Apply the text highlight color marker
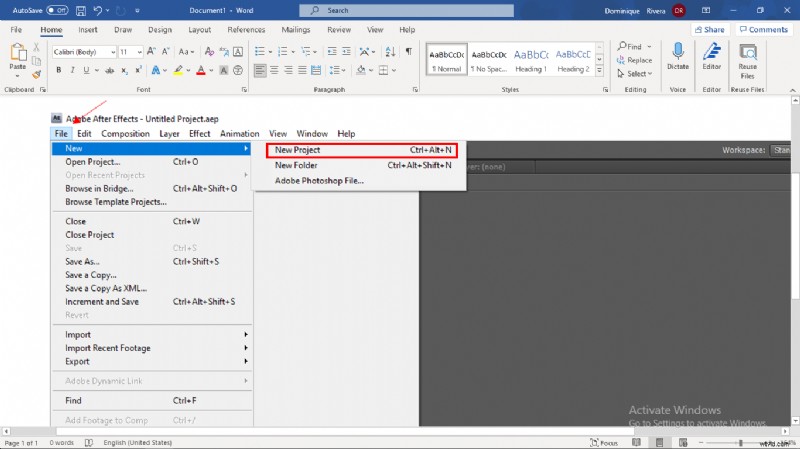This screenshot has width=800, height=449. [x=180, y=70]
